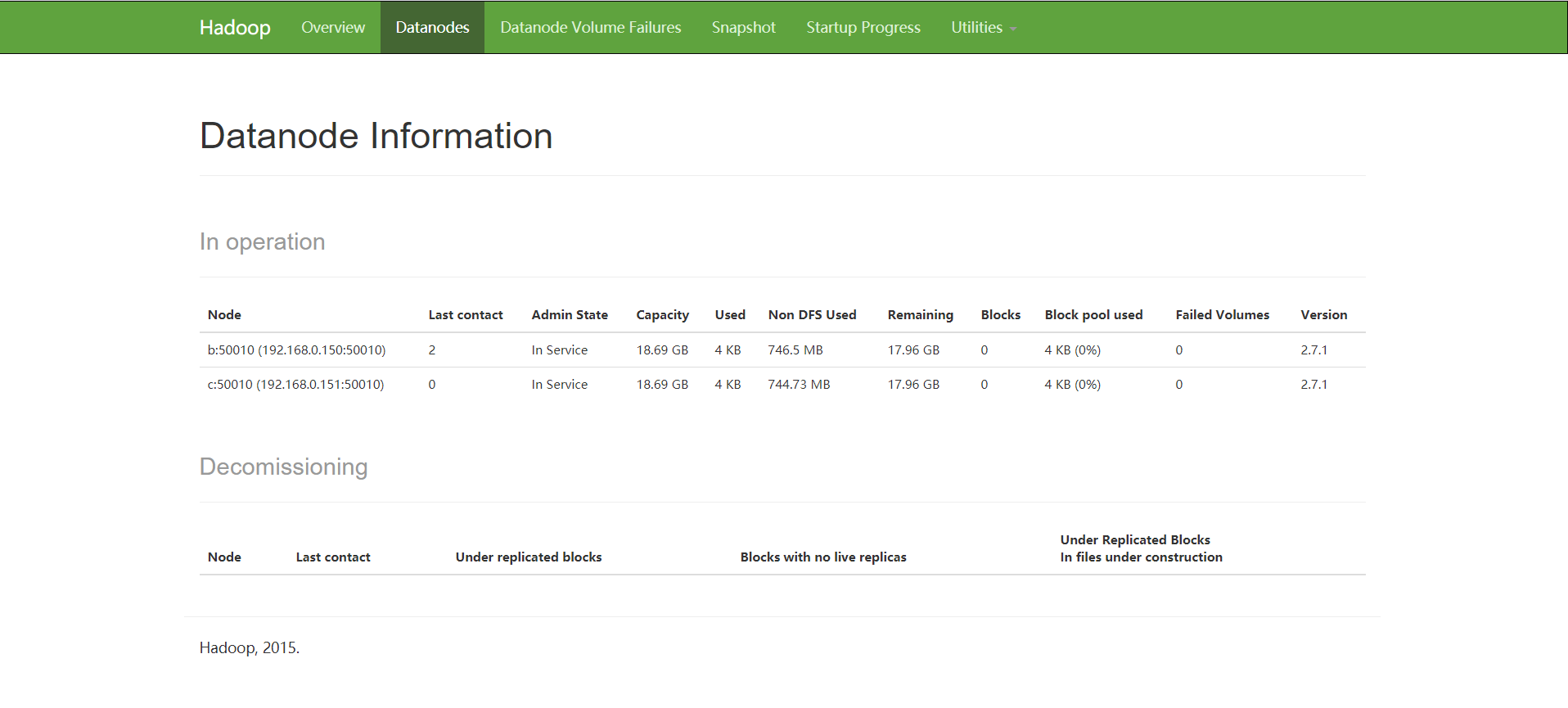Image resolution: width=1568 pixels, height=708 pixels.
Task: Click the Failed Volumes column header
Action: (1223, 314)
